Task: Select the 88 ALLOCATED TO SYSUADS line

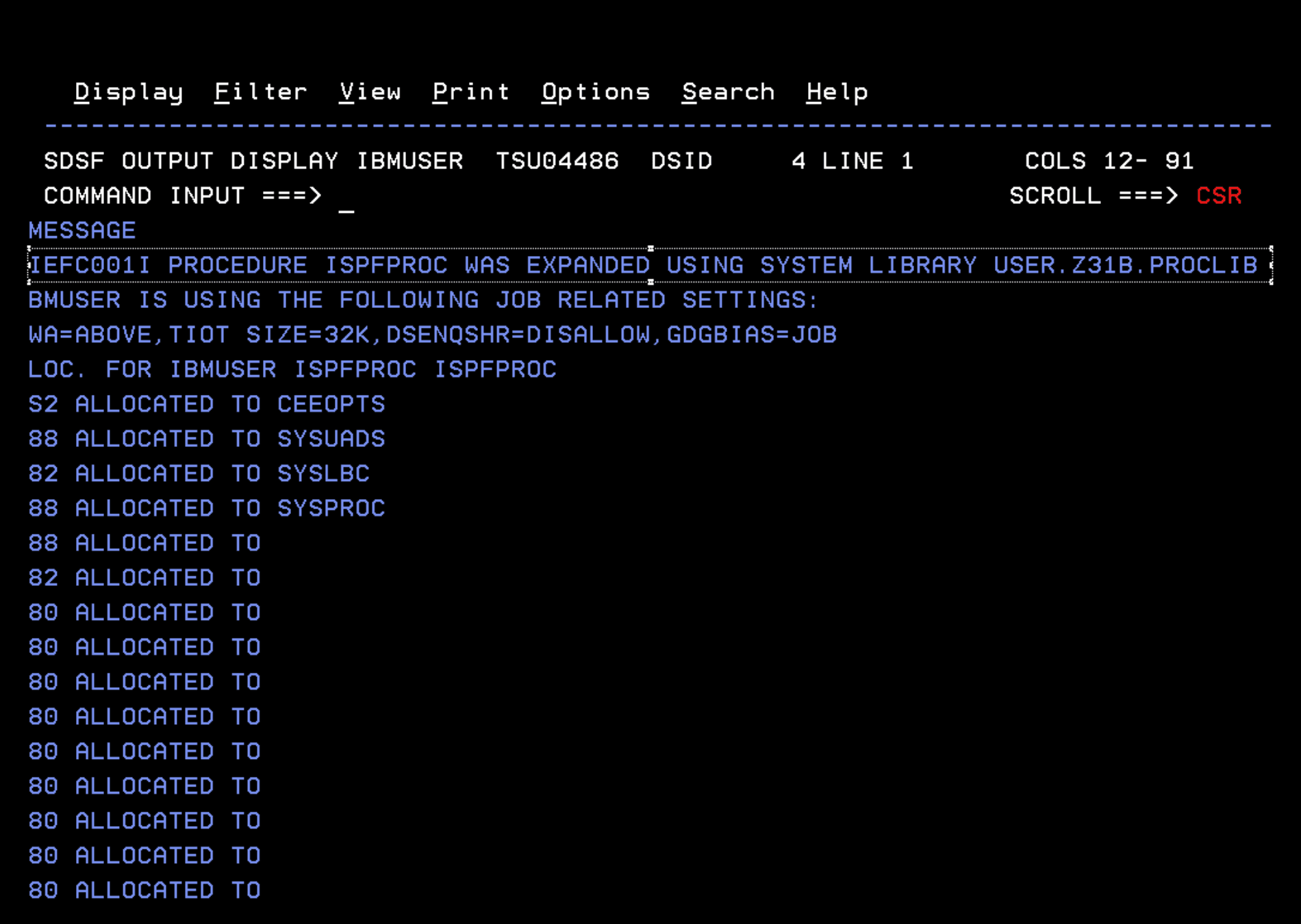Action: click(x=205, y=439)
